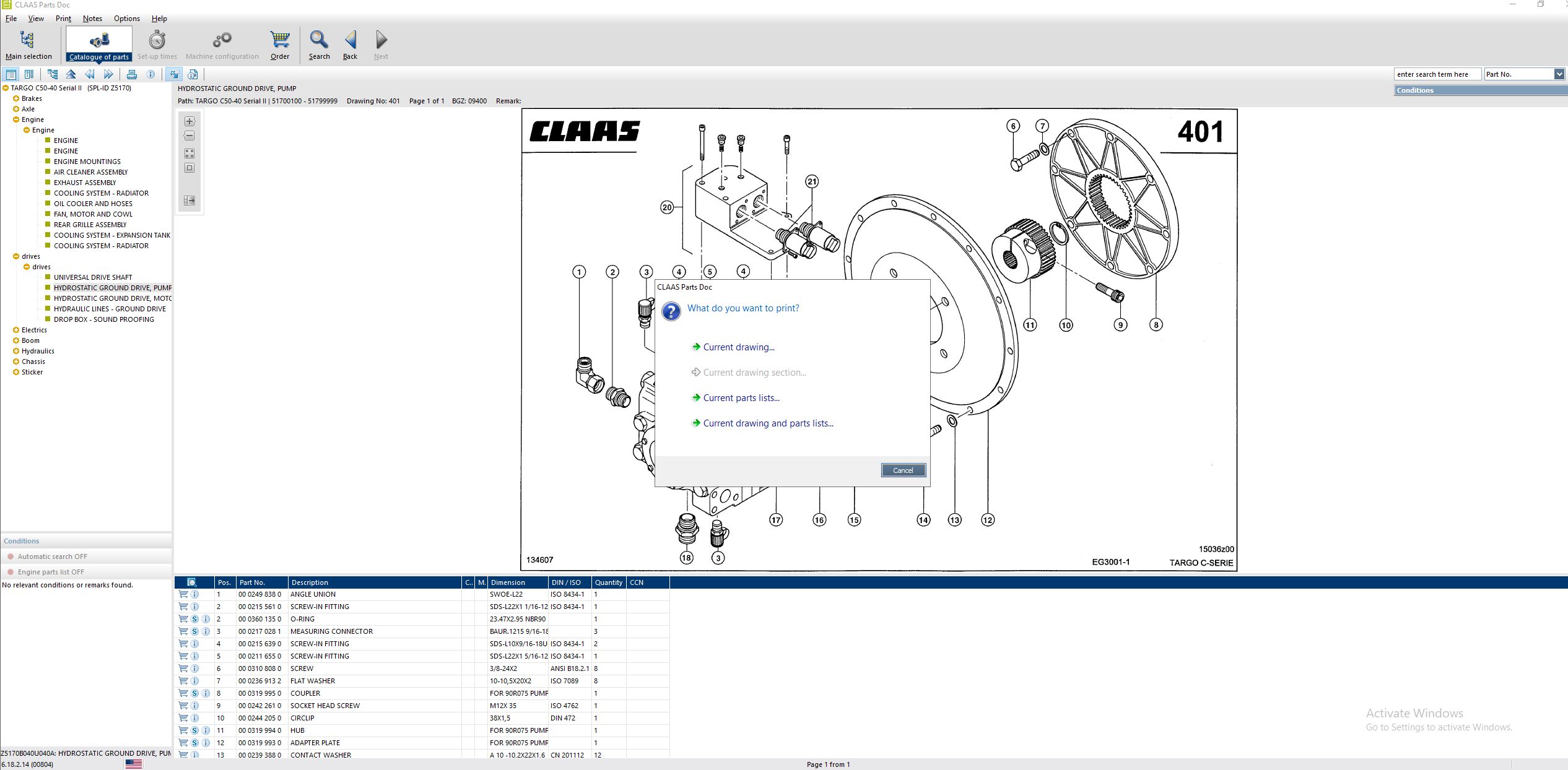Viewport: 1568px width, 770px height.
Task: Click the search term input field
Action: pos(1437,74)
